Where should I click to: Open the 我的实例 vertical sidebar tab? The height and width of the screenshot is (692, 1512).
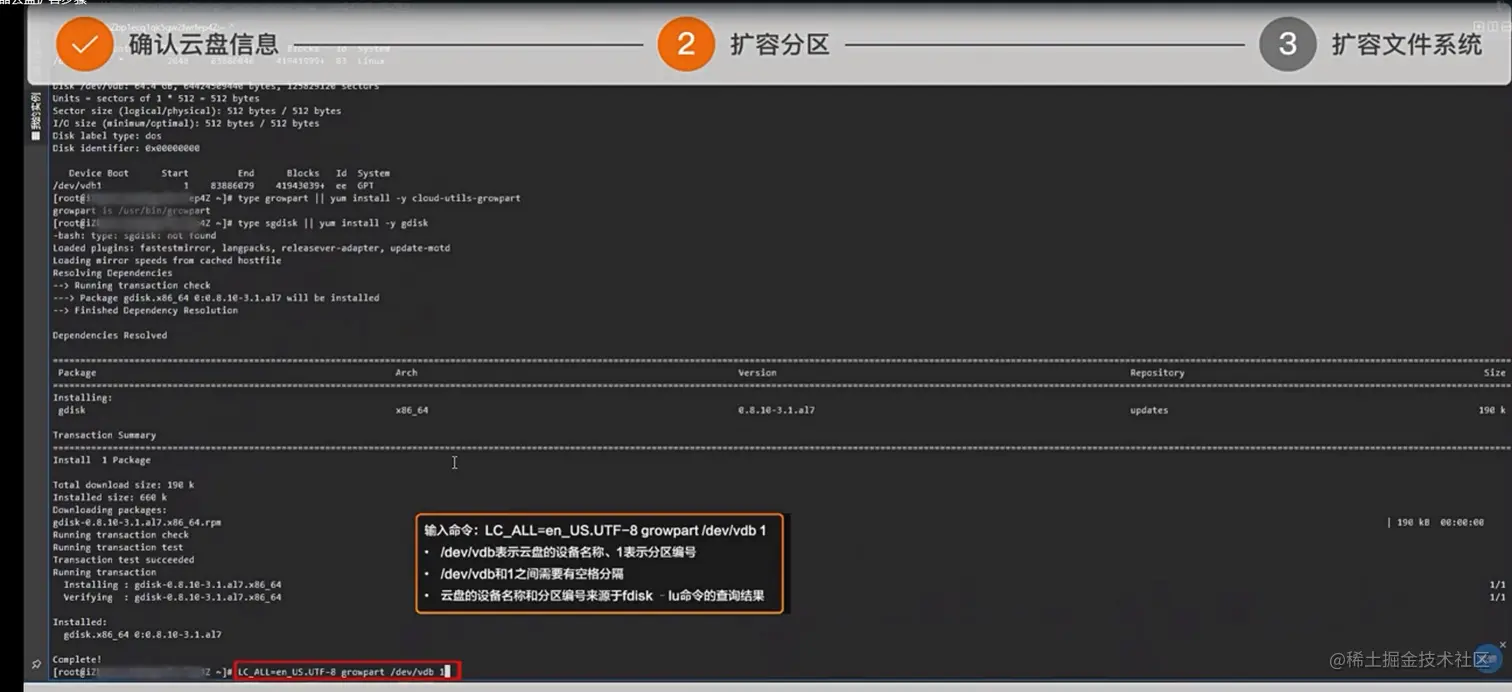(36, 115)
